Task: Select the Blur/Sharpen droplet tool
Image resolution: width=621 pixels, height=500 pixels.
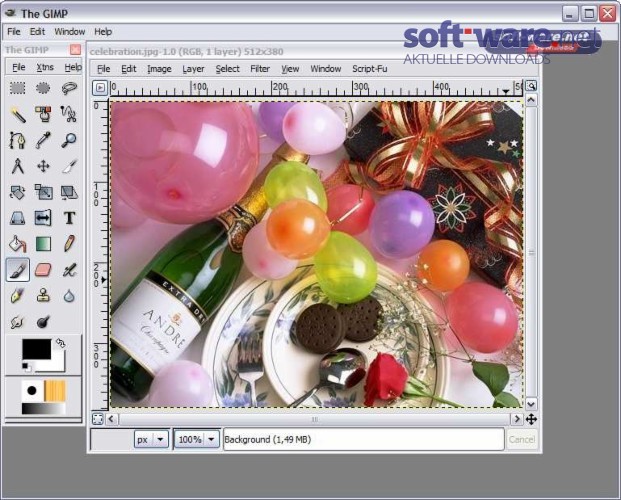Action: click(x=69, y=296)
